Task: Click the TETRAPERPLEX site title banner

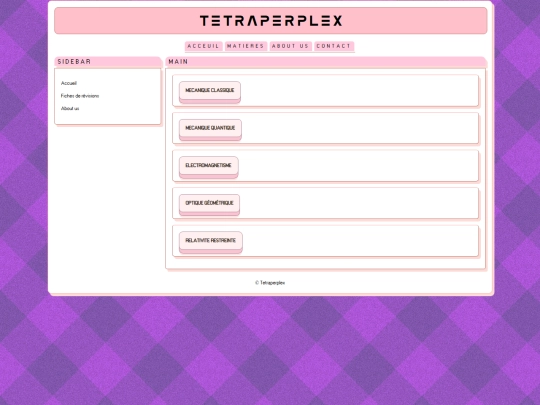Action: click(271, 21)
